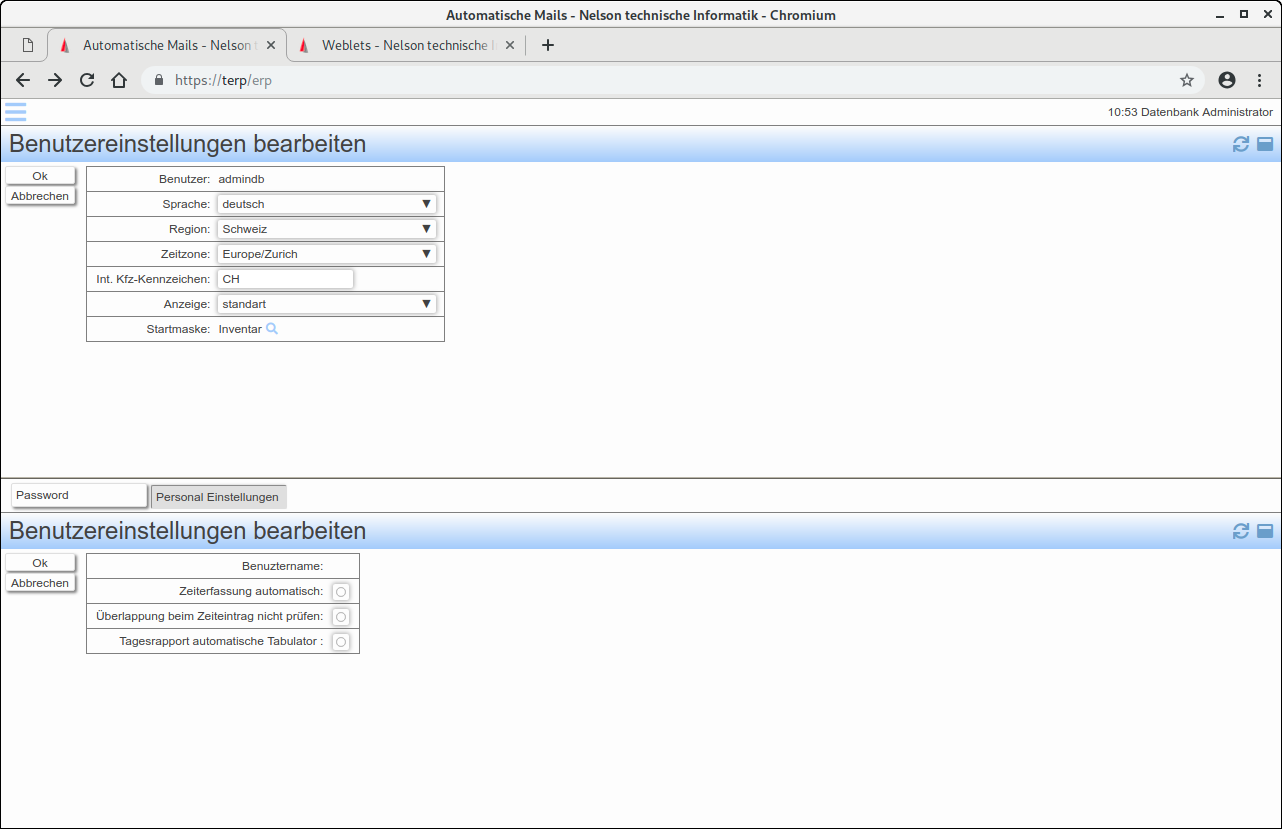Open the Sprache dropdown
The image size is (1282, 829).
(326, 204)
